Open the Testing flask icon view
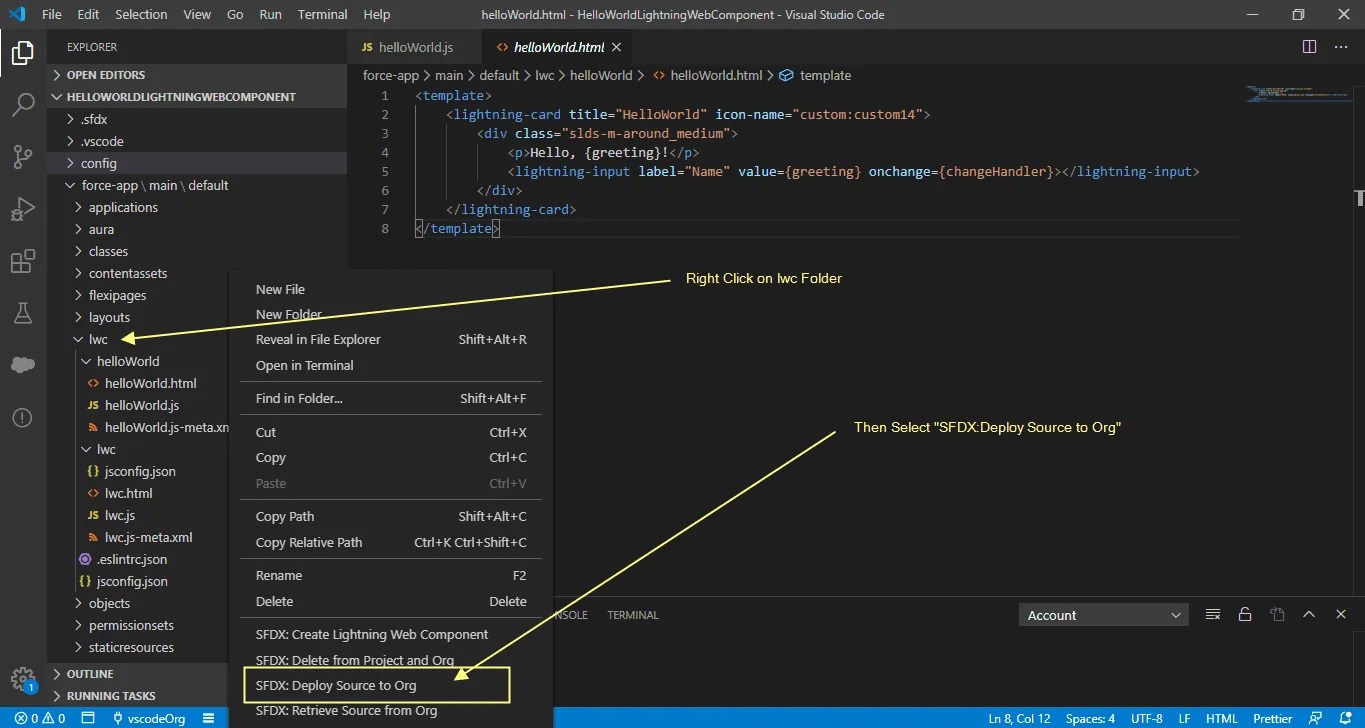1365x728 pixels. point(24,313)
